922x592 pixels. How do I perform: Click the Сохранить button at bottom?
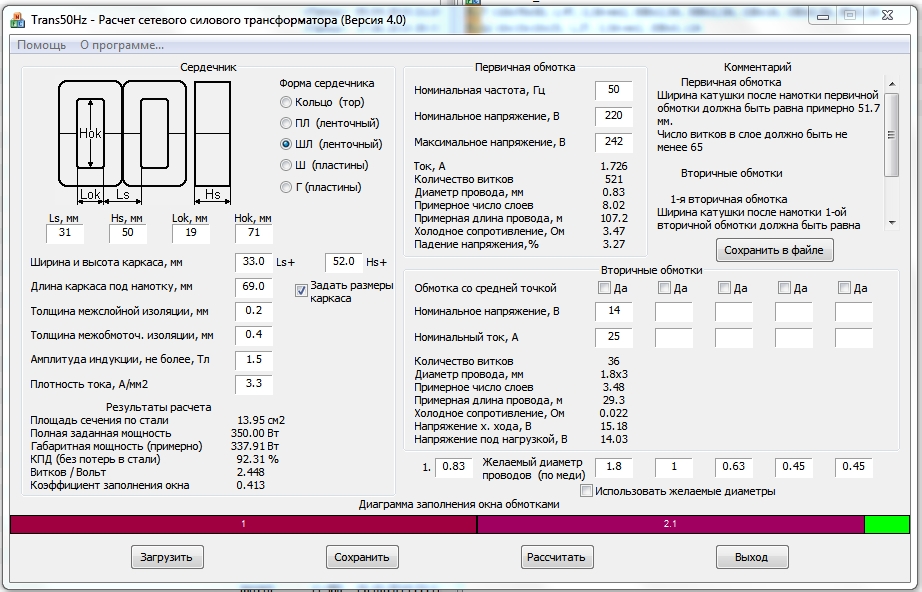362,557
